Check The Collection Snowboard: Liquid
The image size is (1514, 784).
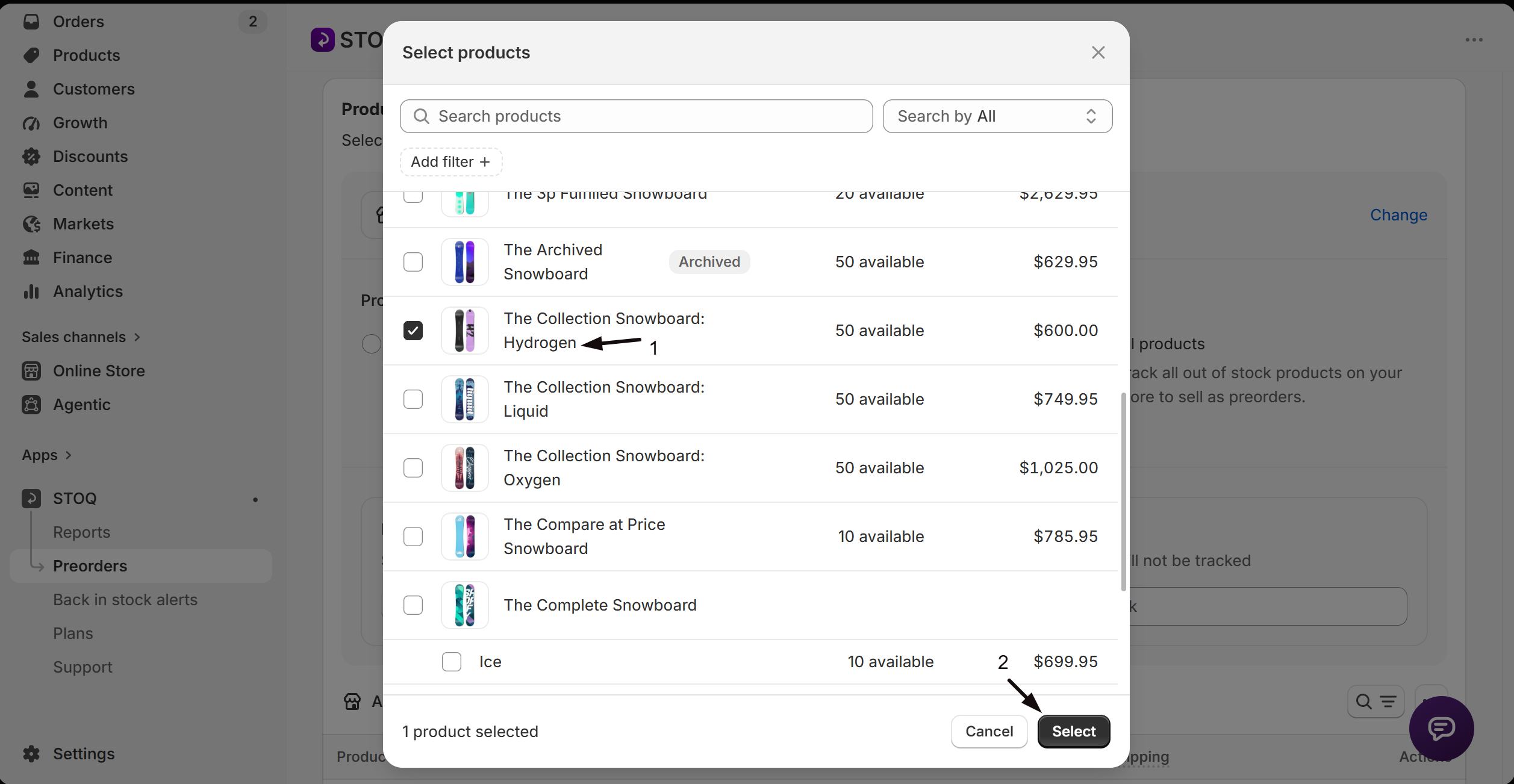pyautogui.click(x=413, y=399)
